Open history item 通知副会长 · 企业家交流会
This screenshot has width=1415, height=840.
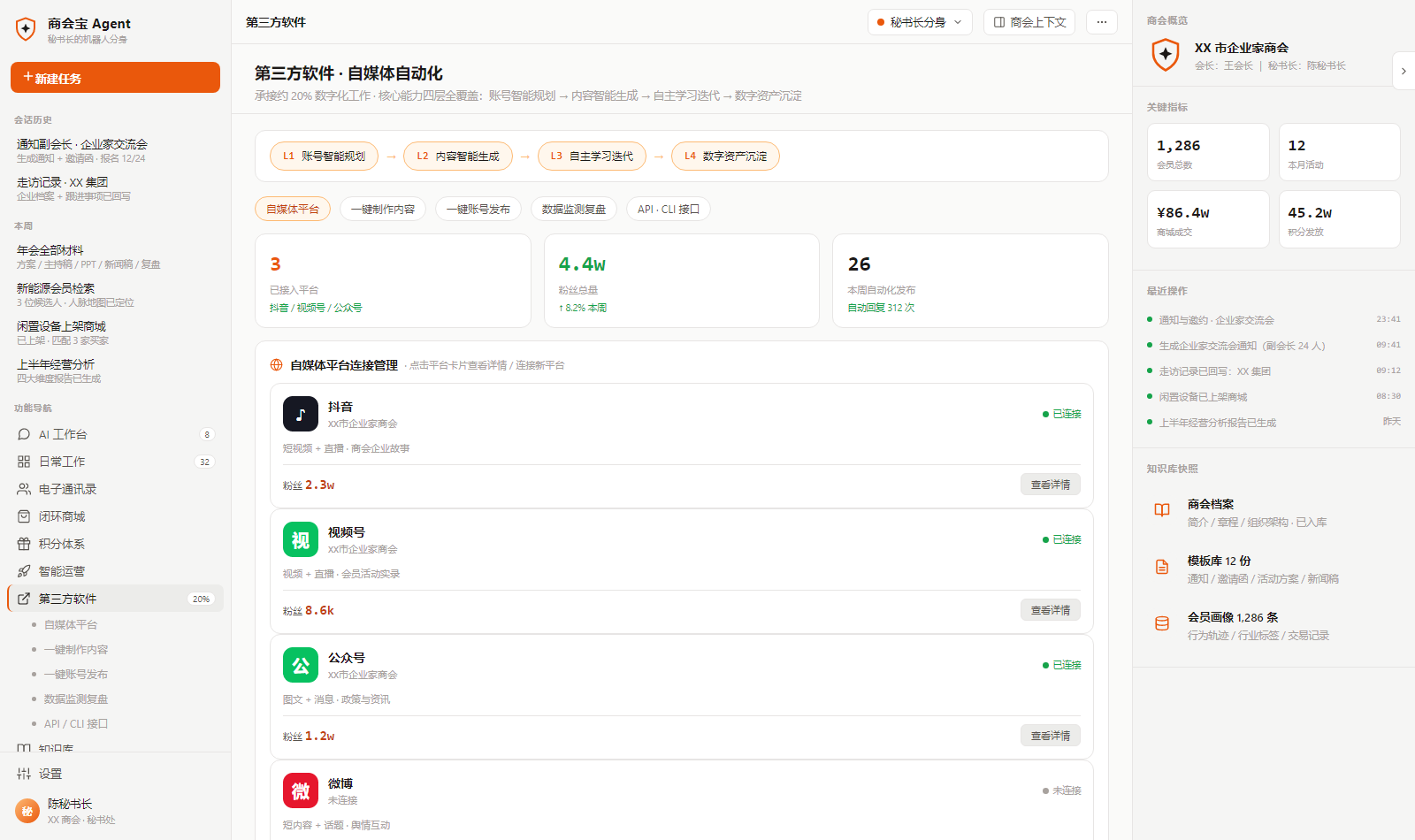pyautogui.click(x=115, y=150)
